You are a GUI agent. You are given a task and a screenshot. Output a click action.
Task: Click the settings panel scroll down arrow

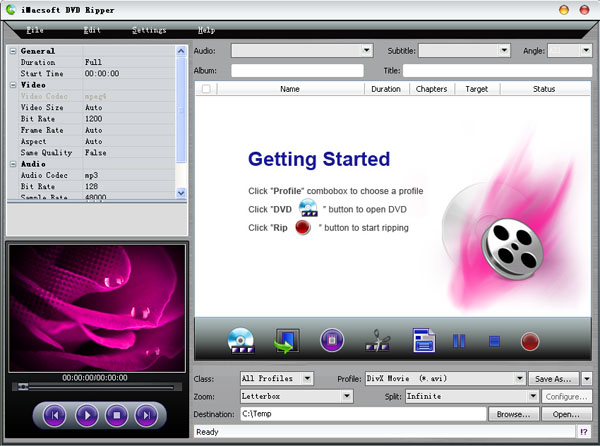tap(181, 193)
